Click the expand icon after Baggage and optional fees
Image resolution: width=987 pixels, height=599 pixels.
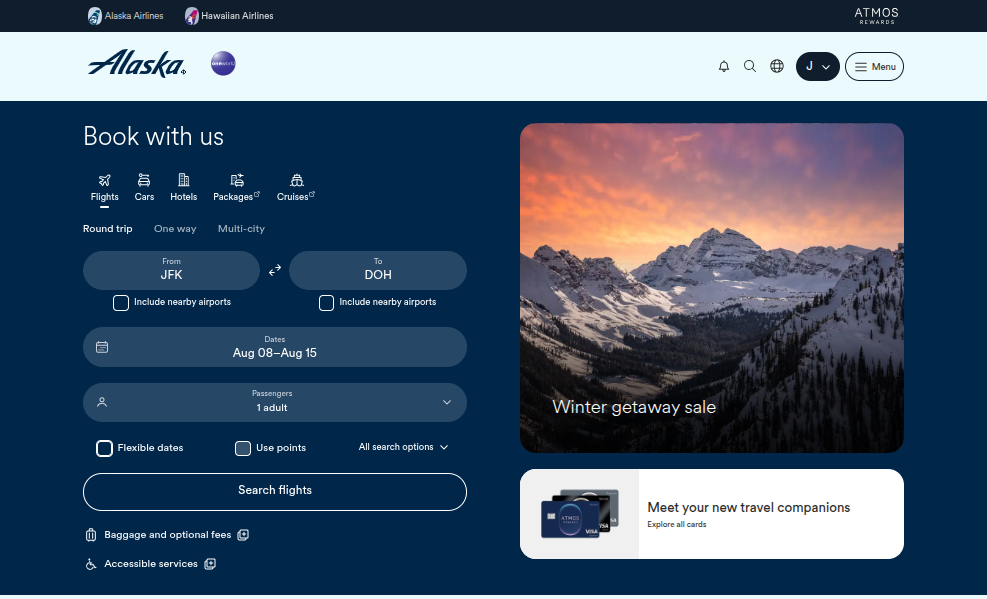pyautogui.click(x=243, y=535)
